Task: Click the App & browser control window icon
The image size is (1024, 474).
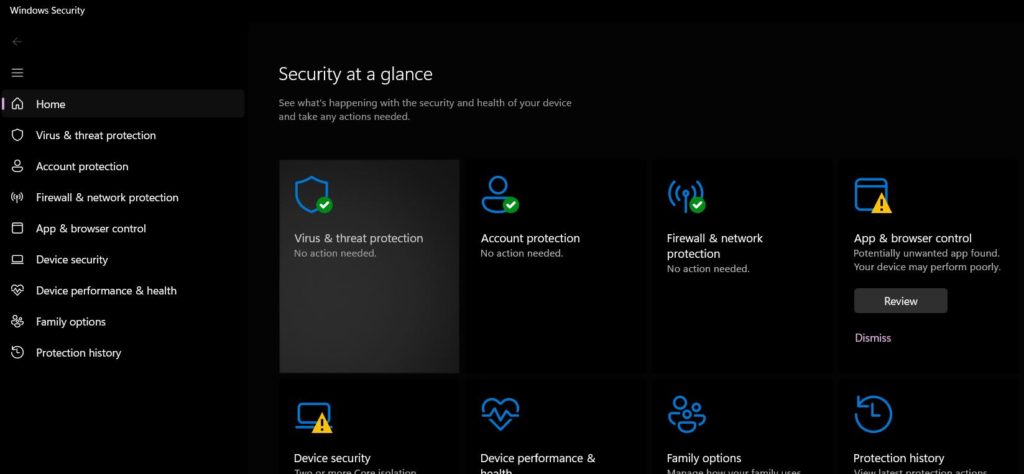Action: 871,194
